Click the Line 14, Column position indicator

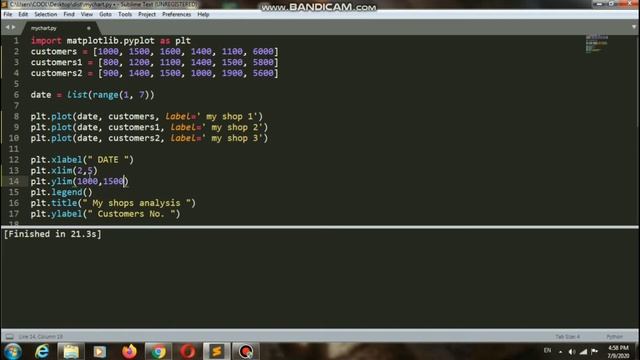(41, 337)
